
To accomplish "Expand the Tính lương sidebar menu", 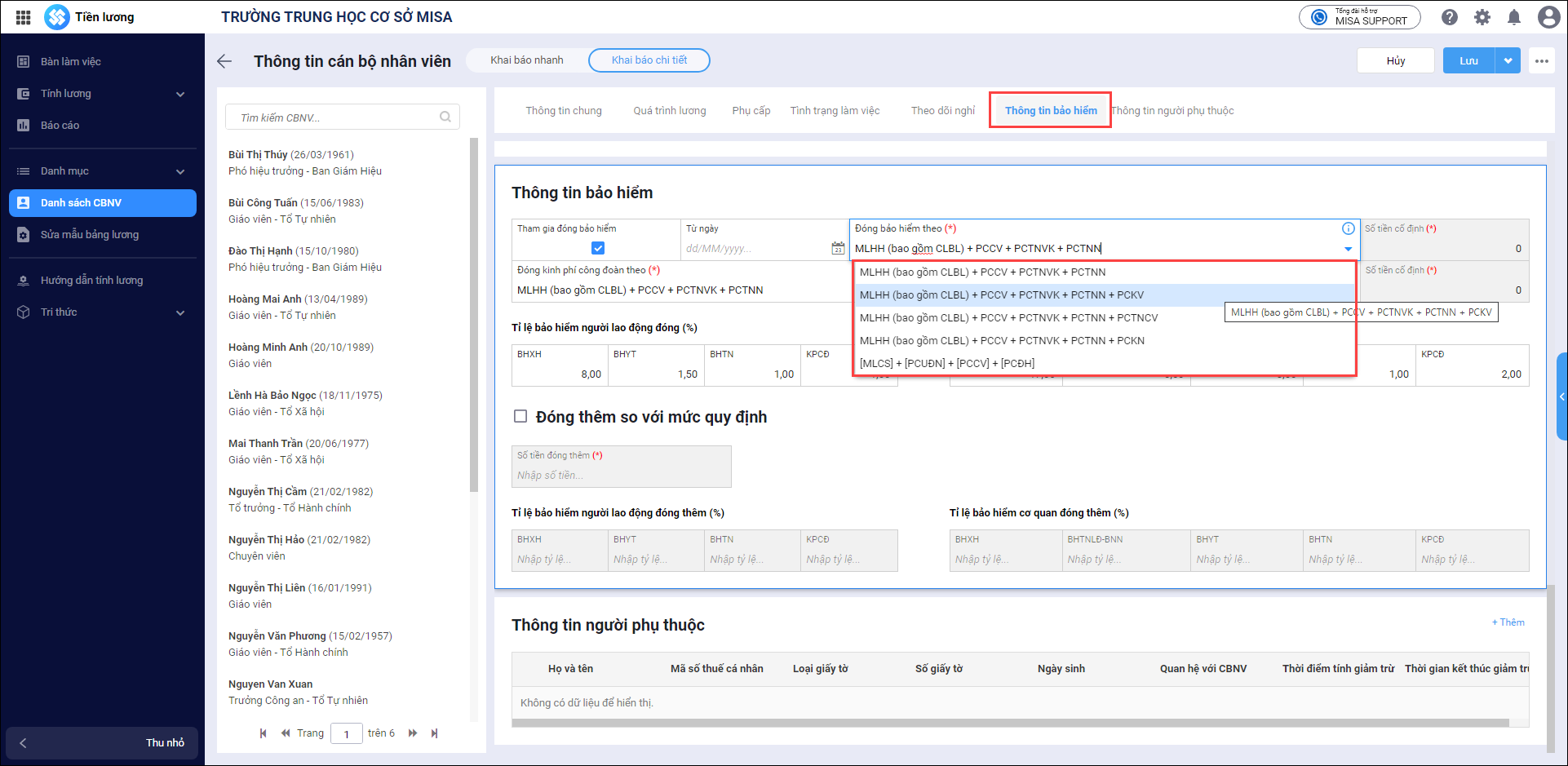I will [103, 94].
